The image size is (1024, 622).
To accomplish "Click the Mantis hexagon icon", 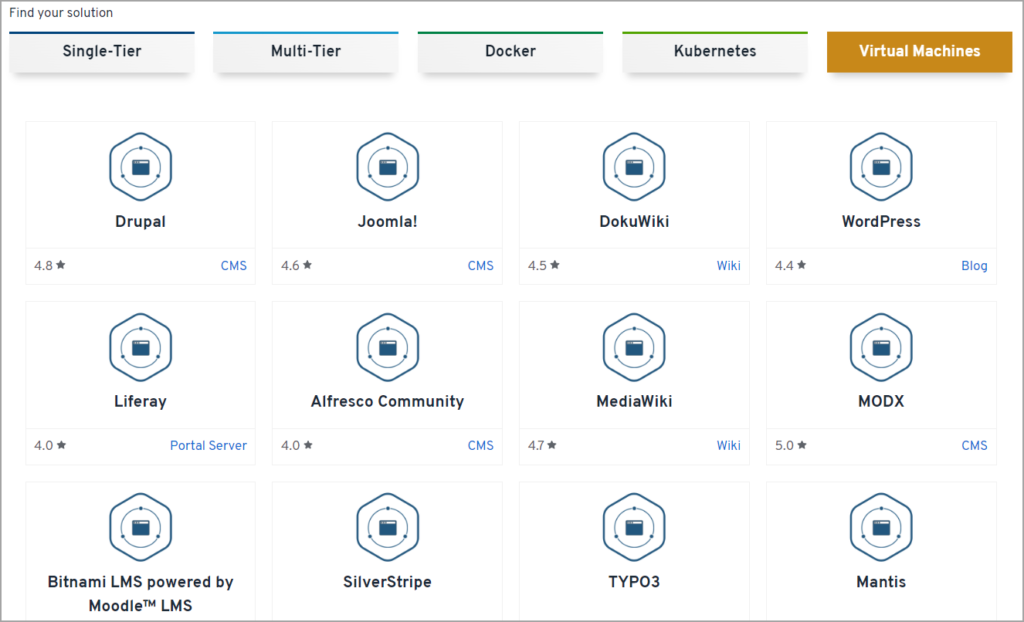I will tap(881, 526).
